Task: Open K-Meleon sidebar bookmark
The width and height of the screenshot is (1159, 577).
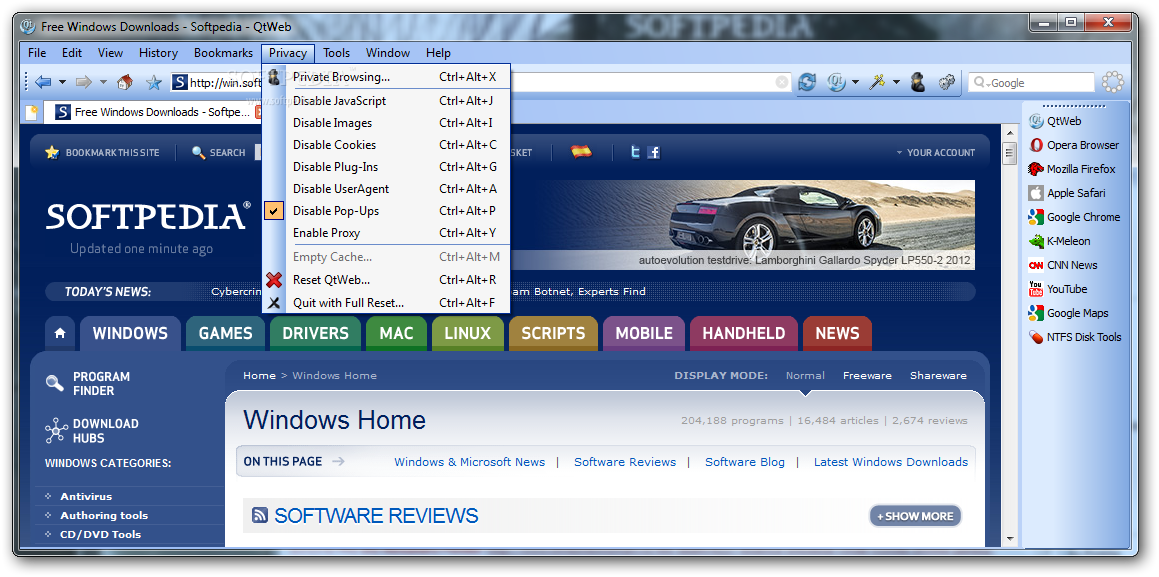Action: coord(1059,241)
